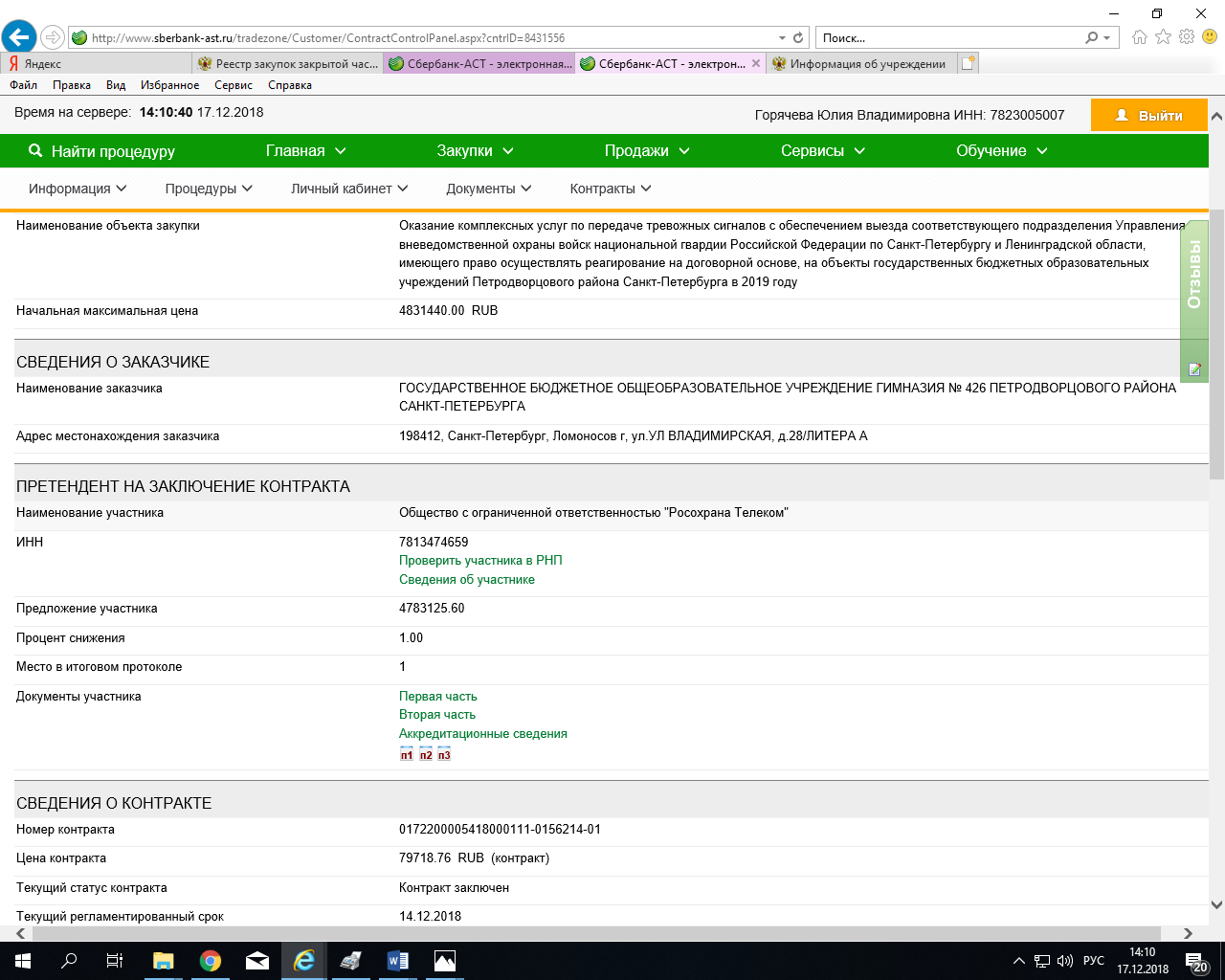Click the orange Выйти button
This screenshot has width=1225, height=980.
click(1148, 115)
